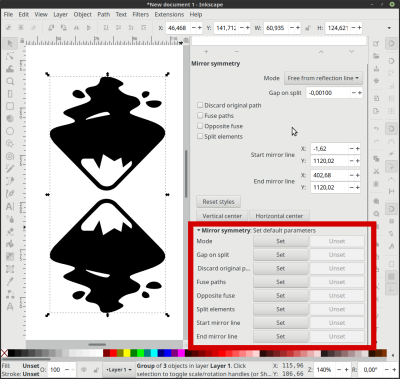Click the Horizontal center button

coord(279,216)
